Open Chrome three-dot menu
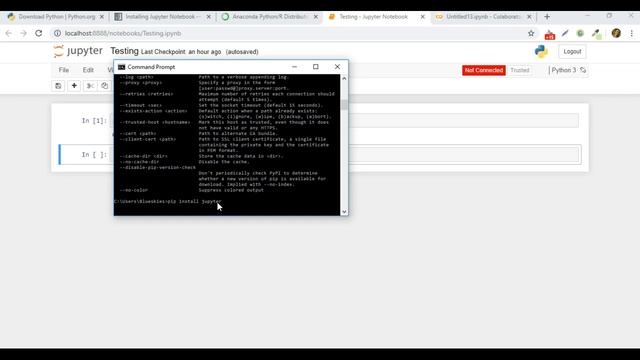640x360 pixels. (631, 33)
